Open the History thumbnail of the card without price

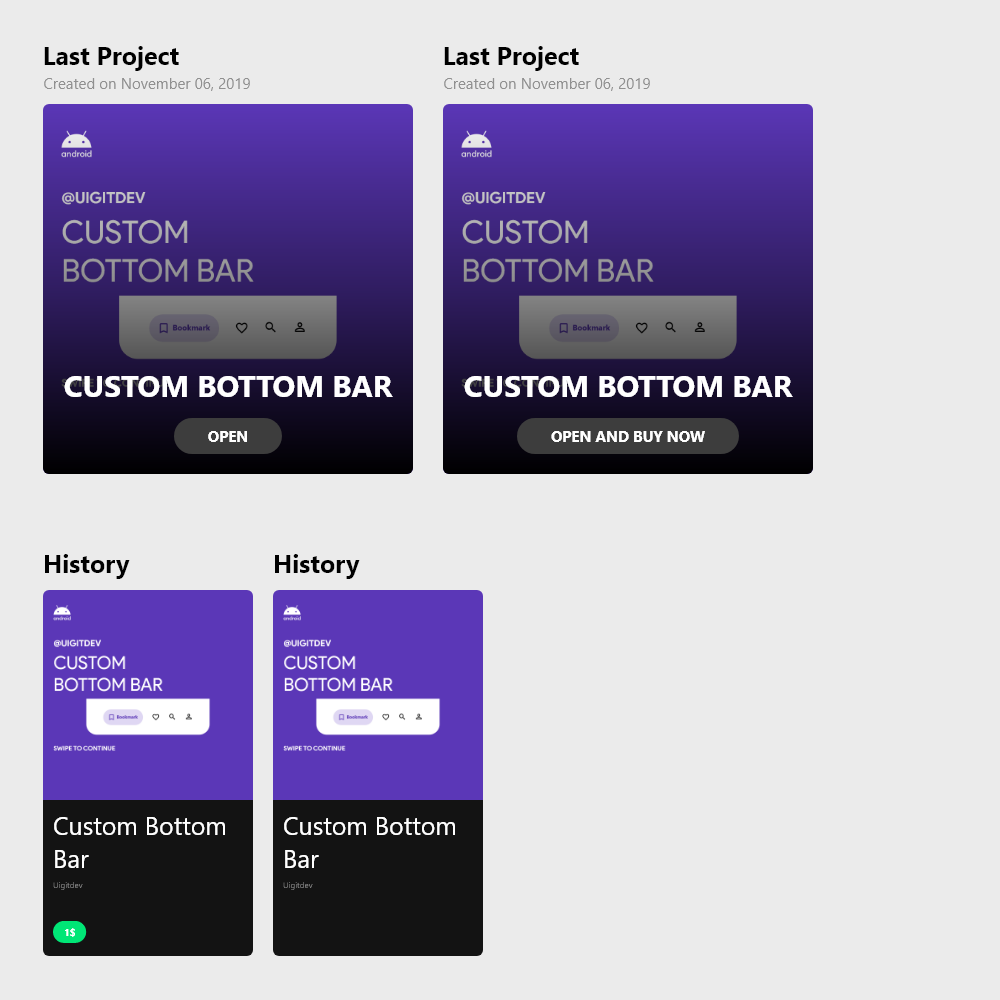tap(378, 695)
